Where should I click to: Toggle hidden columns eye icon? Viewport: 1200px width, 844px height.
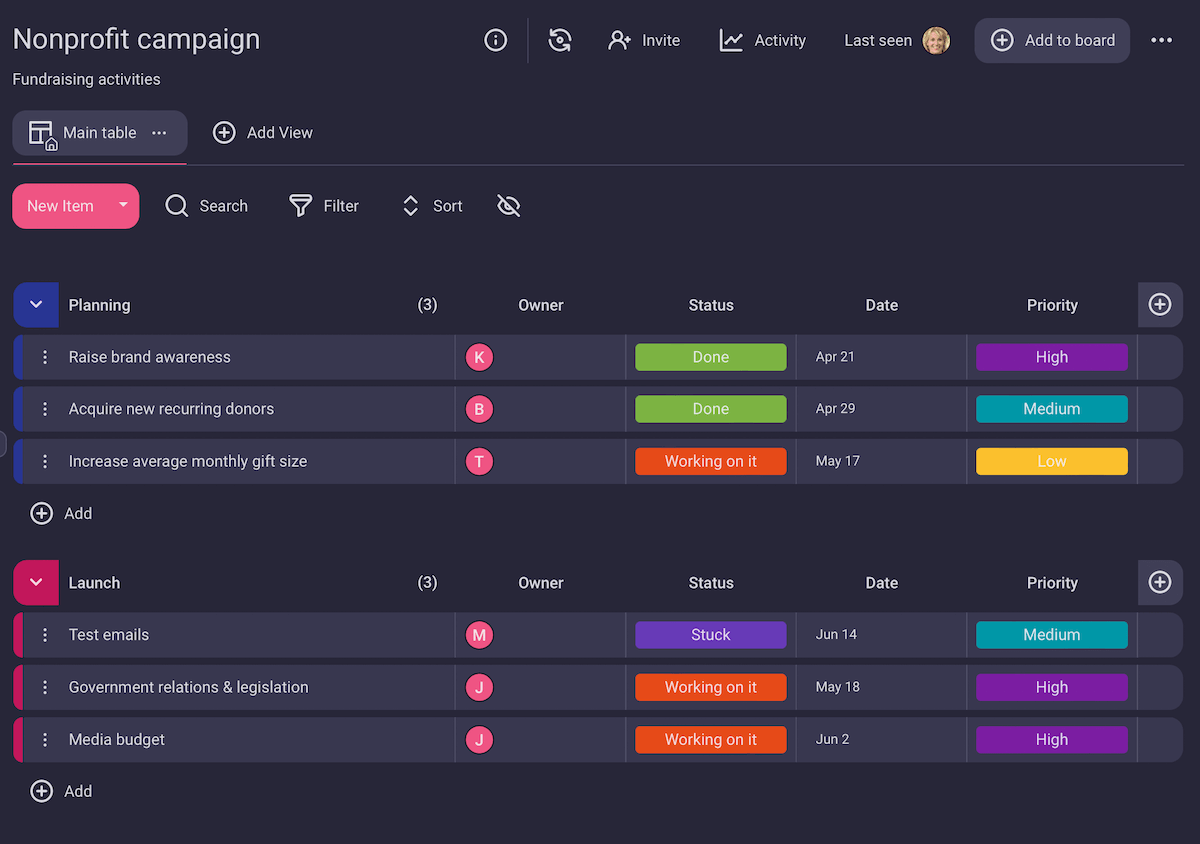tap(509, 206)
